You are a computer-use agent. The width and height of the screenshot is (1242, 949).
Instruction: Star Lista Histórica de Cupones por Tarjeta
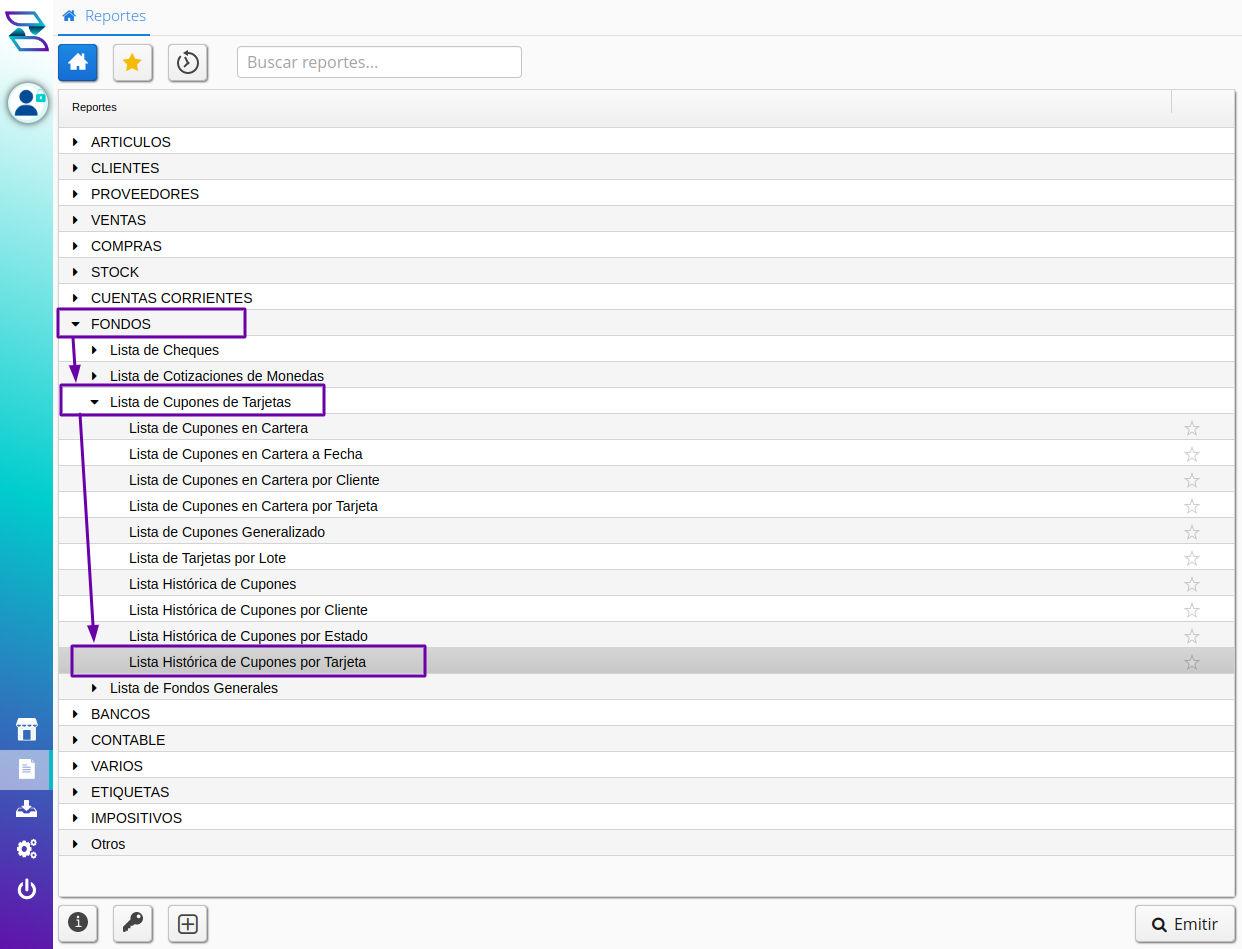[x=1192, y=662]
